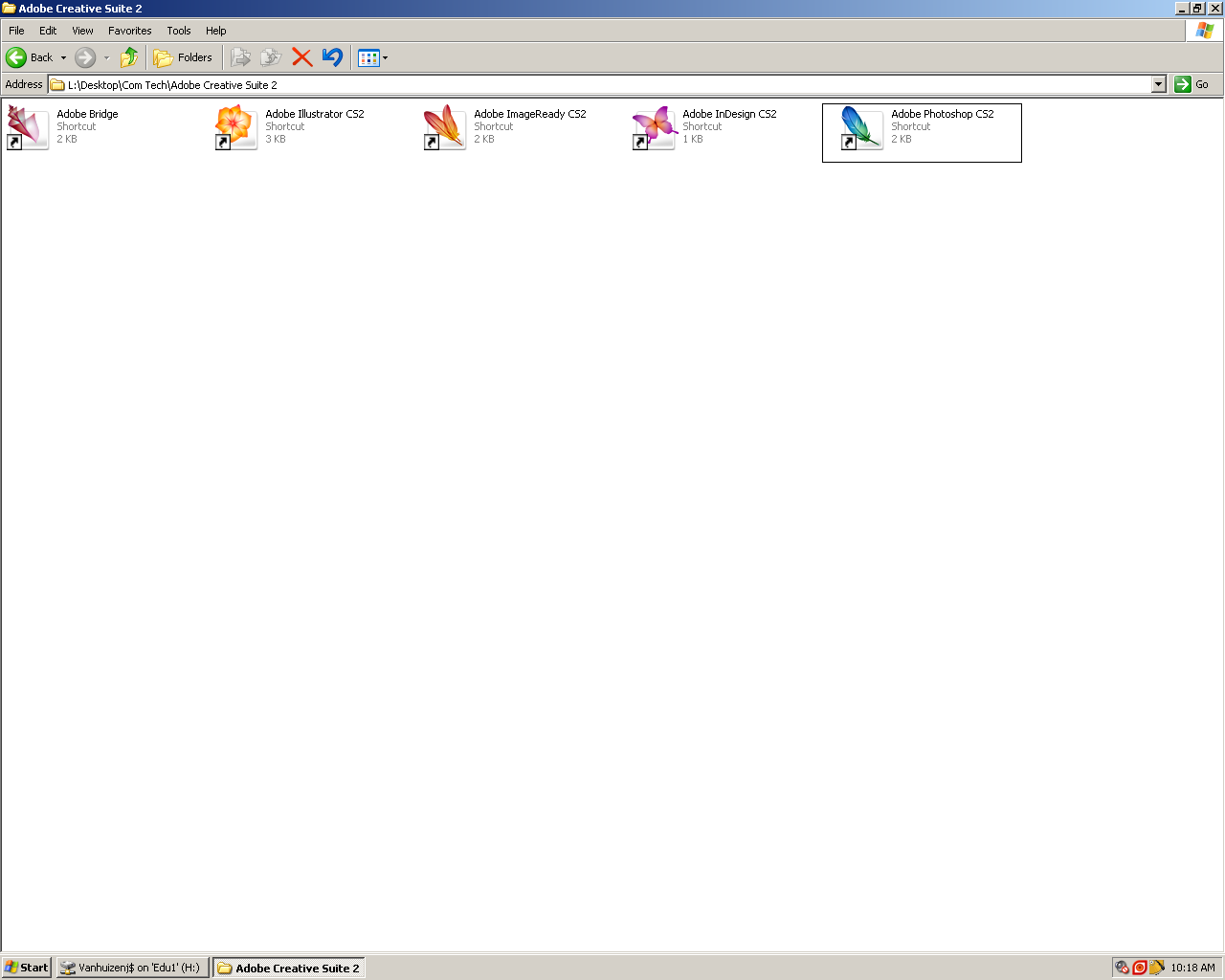The image size is (1225, 980).
Task: Expand the Views dropdown arrow
Action: [386, 58]
